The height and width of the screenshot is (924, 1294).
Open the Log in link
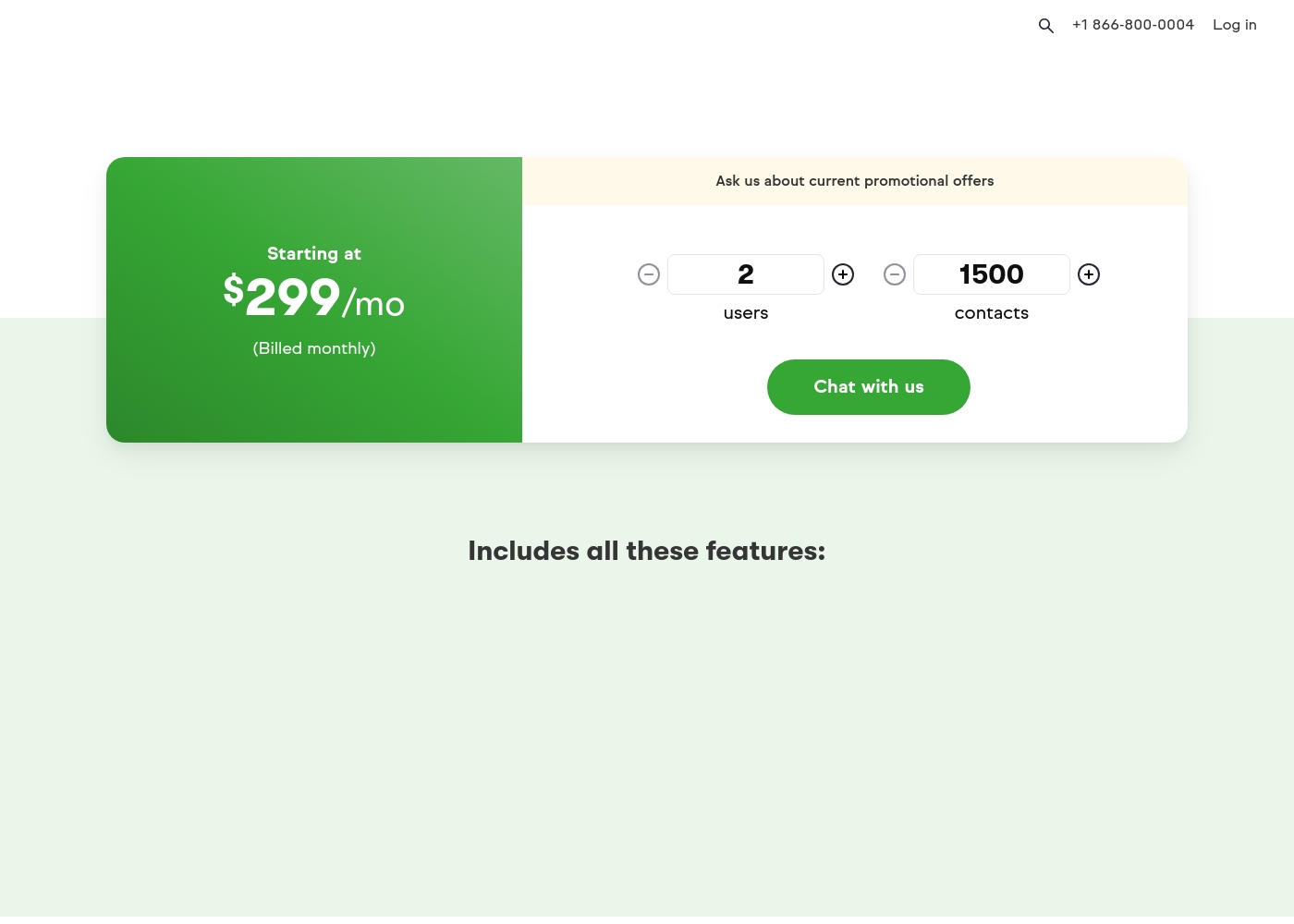pyautogui.click(x=1235, y=25)
